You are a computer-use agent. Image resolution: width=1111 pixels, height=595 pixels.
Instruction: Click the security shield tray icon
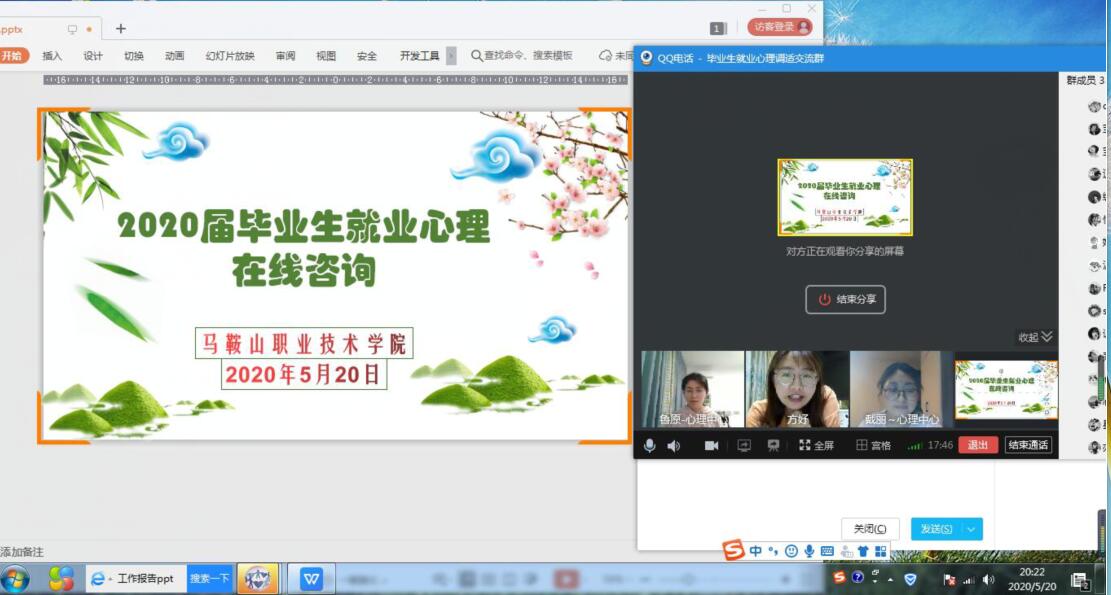(x=910, y=579)
